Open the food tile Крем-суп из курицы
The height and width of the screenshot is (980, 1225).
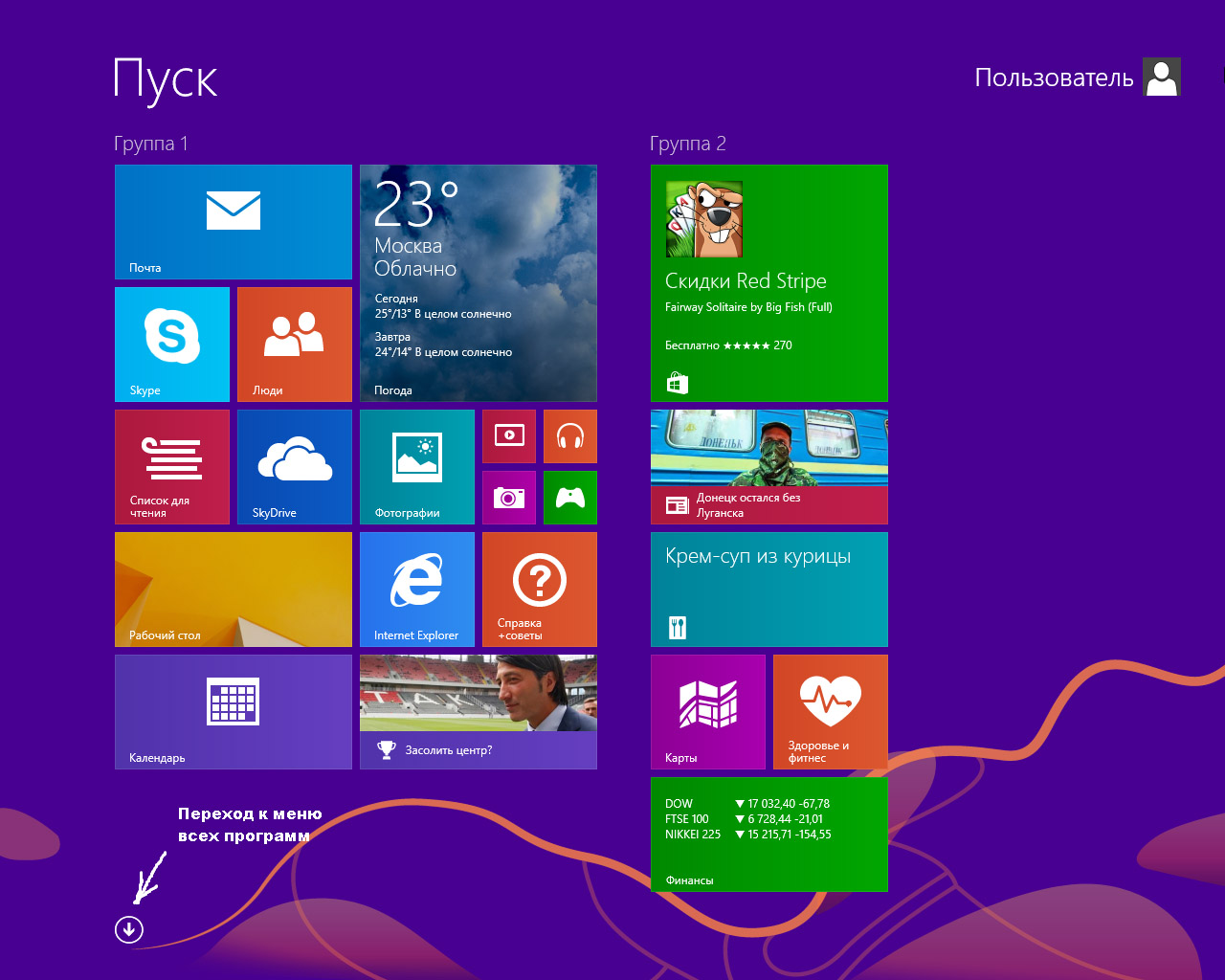769,590
